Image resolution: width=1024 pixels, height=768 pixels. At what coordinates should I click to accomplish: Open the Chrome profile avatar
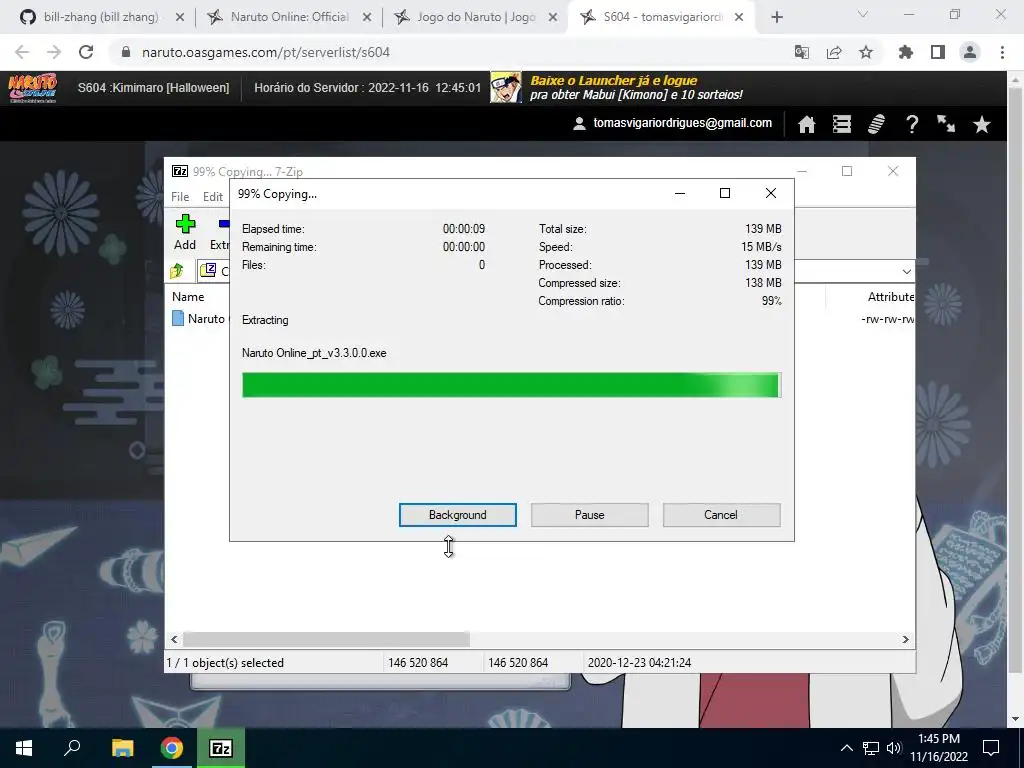(970, 52)
